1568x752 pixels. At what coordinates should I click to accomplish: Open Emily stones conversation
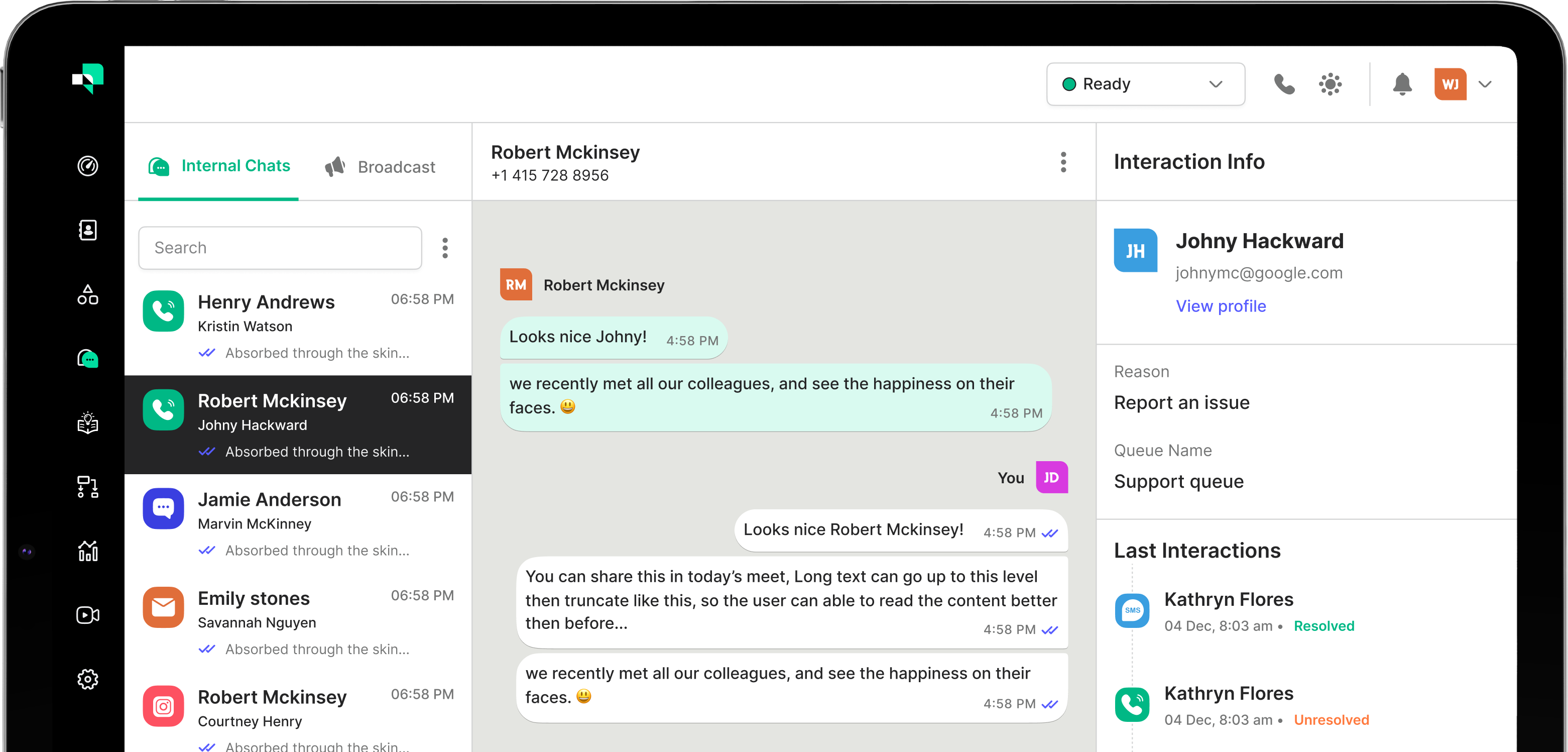[298, 622]
